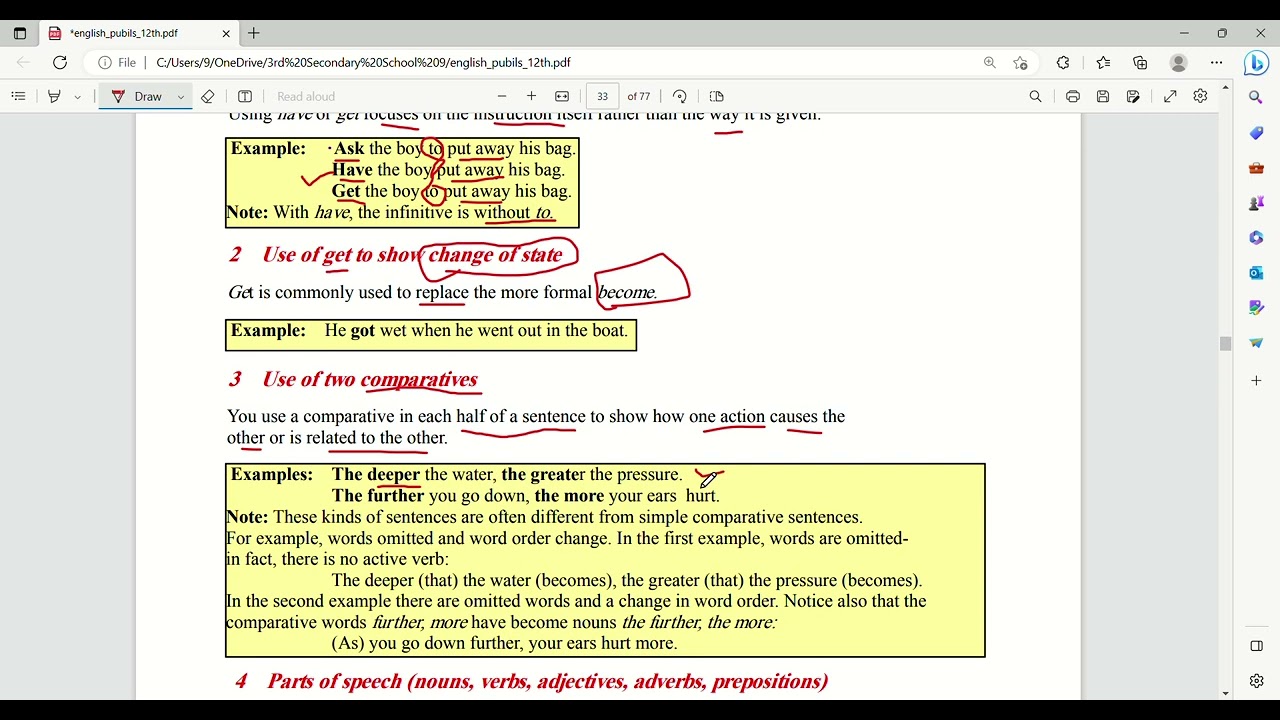
Task: Click the scrollbar up arrow
Action: (x=1225, y=89)
